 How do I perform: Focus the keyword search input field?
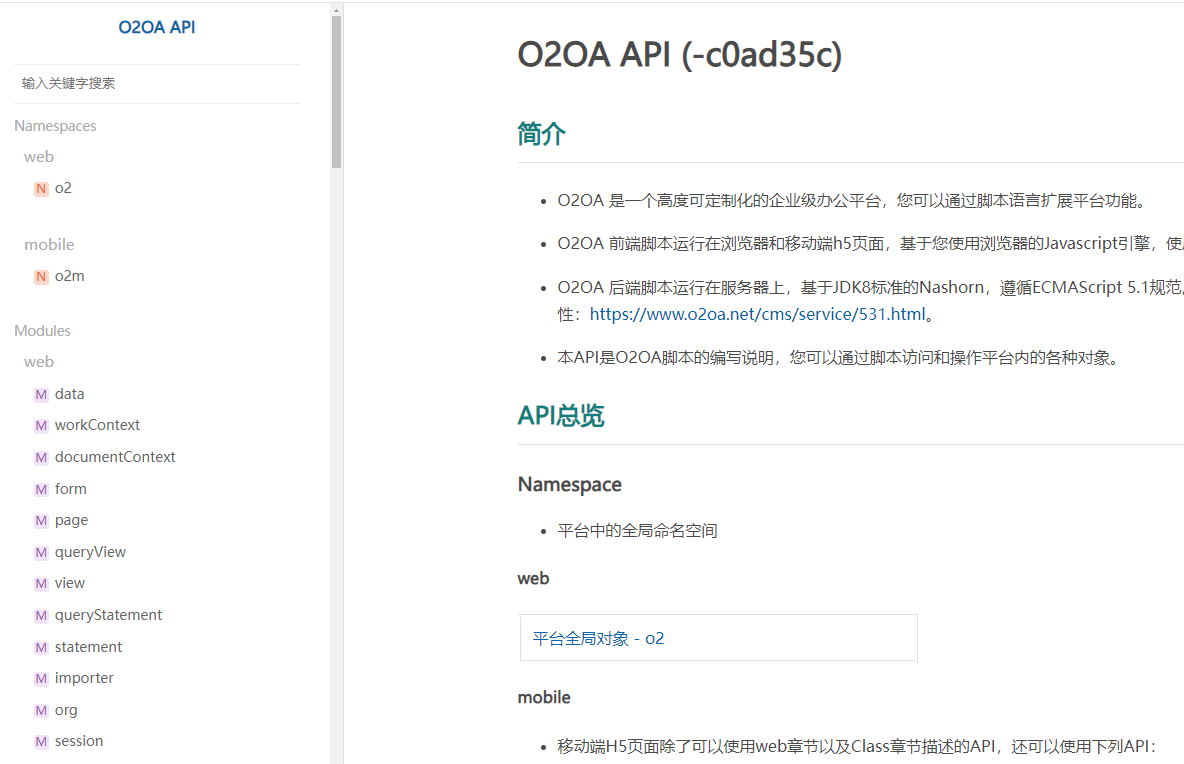click(157, 83)
